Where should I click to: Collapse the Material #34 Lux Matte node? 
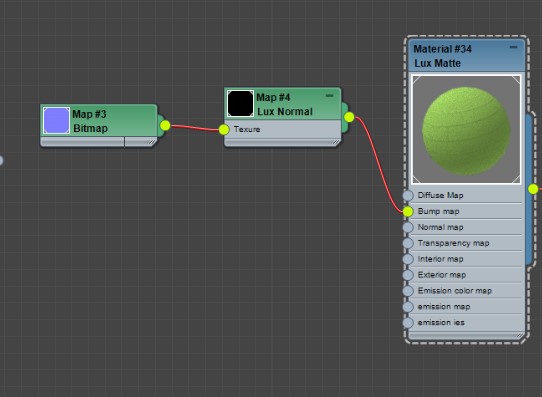[x=513, y=47]
